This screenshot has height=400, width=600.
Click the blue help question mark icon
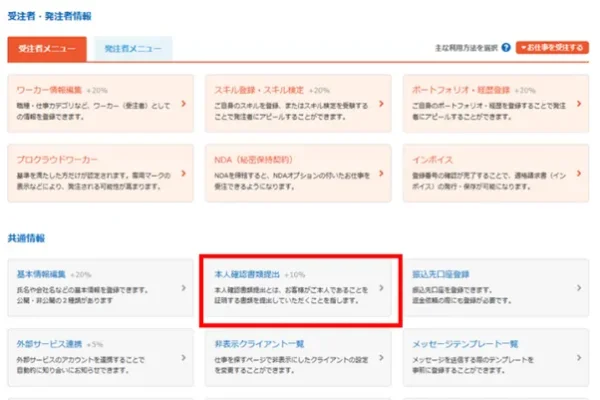pos(506,47)
